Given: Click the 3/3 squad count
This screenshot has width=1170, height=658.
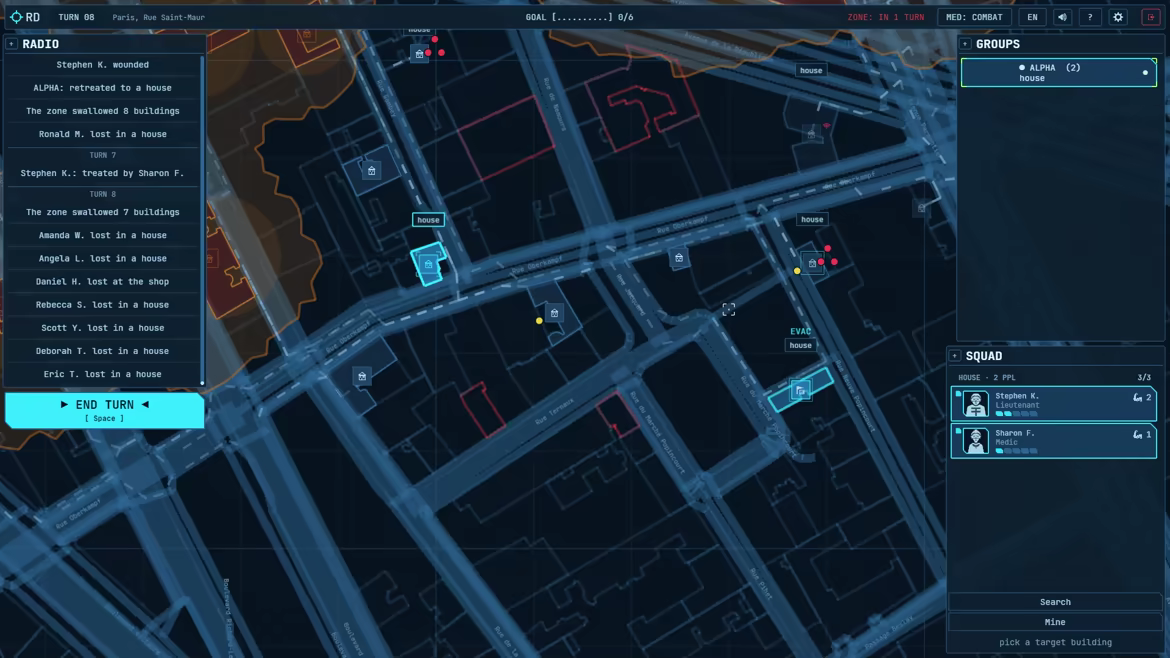Looking at the screenshot, I should tap(1144, 377).
